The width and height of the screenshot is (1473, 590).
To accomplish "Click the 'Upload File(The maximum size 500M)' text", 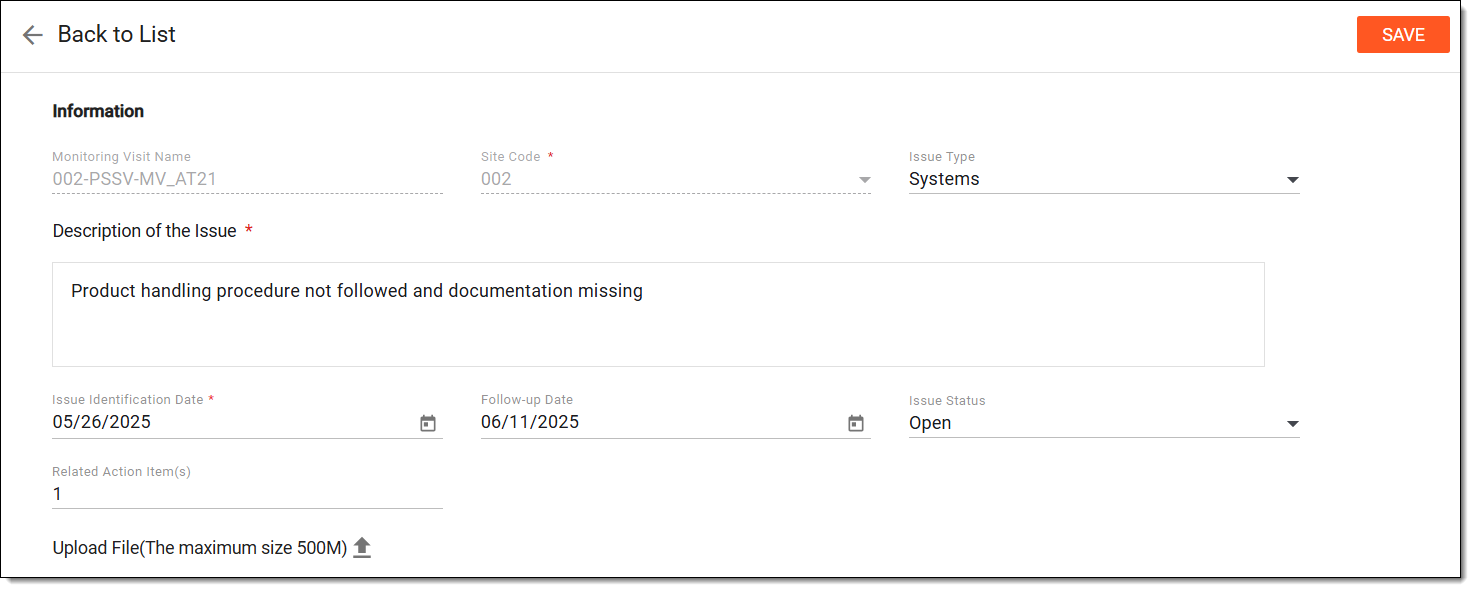I will pyautogui.click(x=200, y=548).
